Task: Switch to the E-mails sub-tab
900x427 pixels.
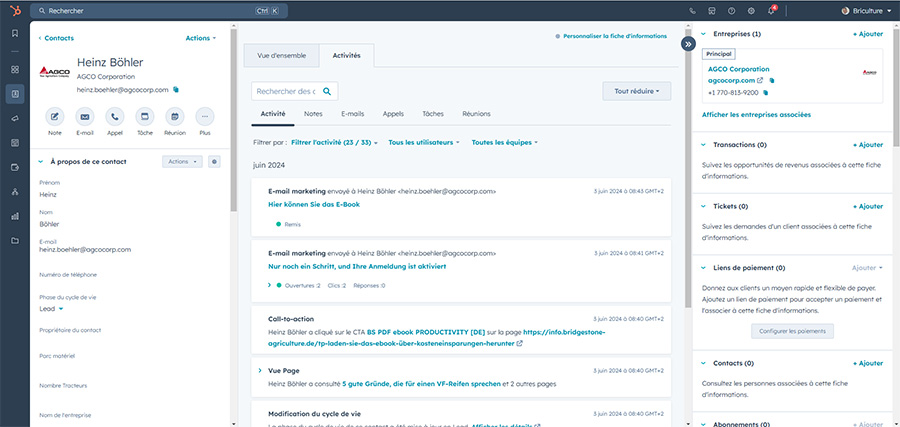Action: pyautogui.click(x=352, y=114)
